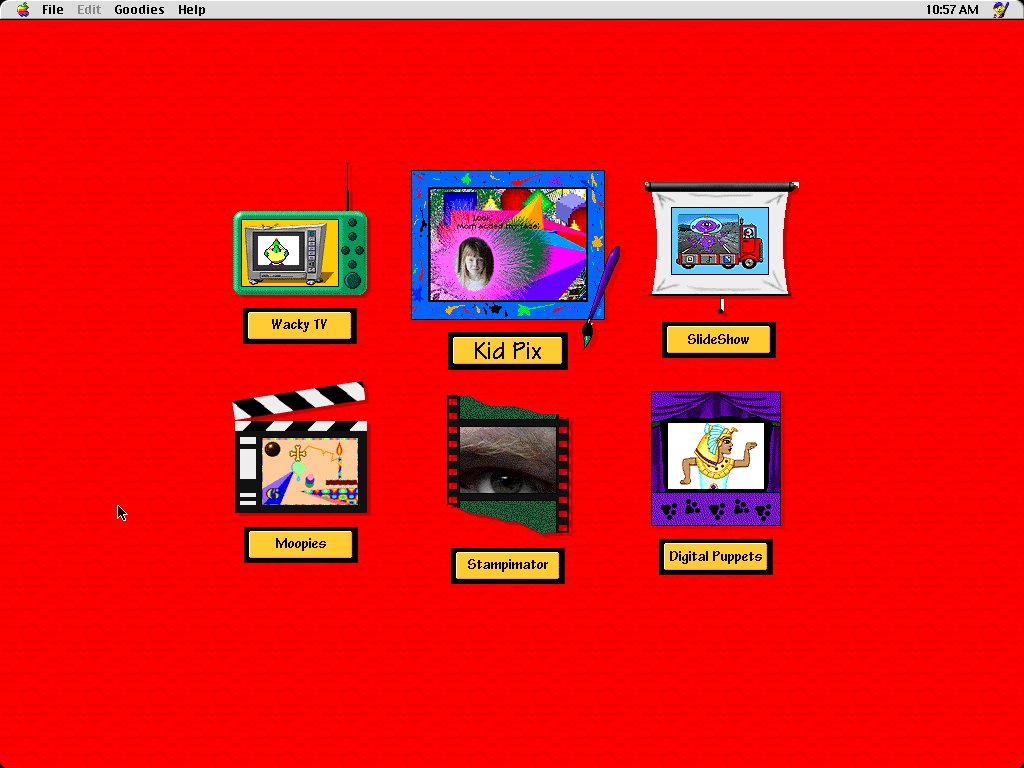Click the Moopies label button
Screen dimensions: 1024x768
(x=300, y=545)
